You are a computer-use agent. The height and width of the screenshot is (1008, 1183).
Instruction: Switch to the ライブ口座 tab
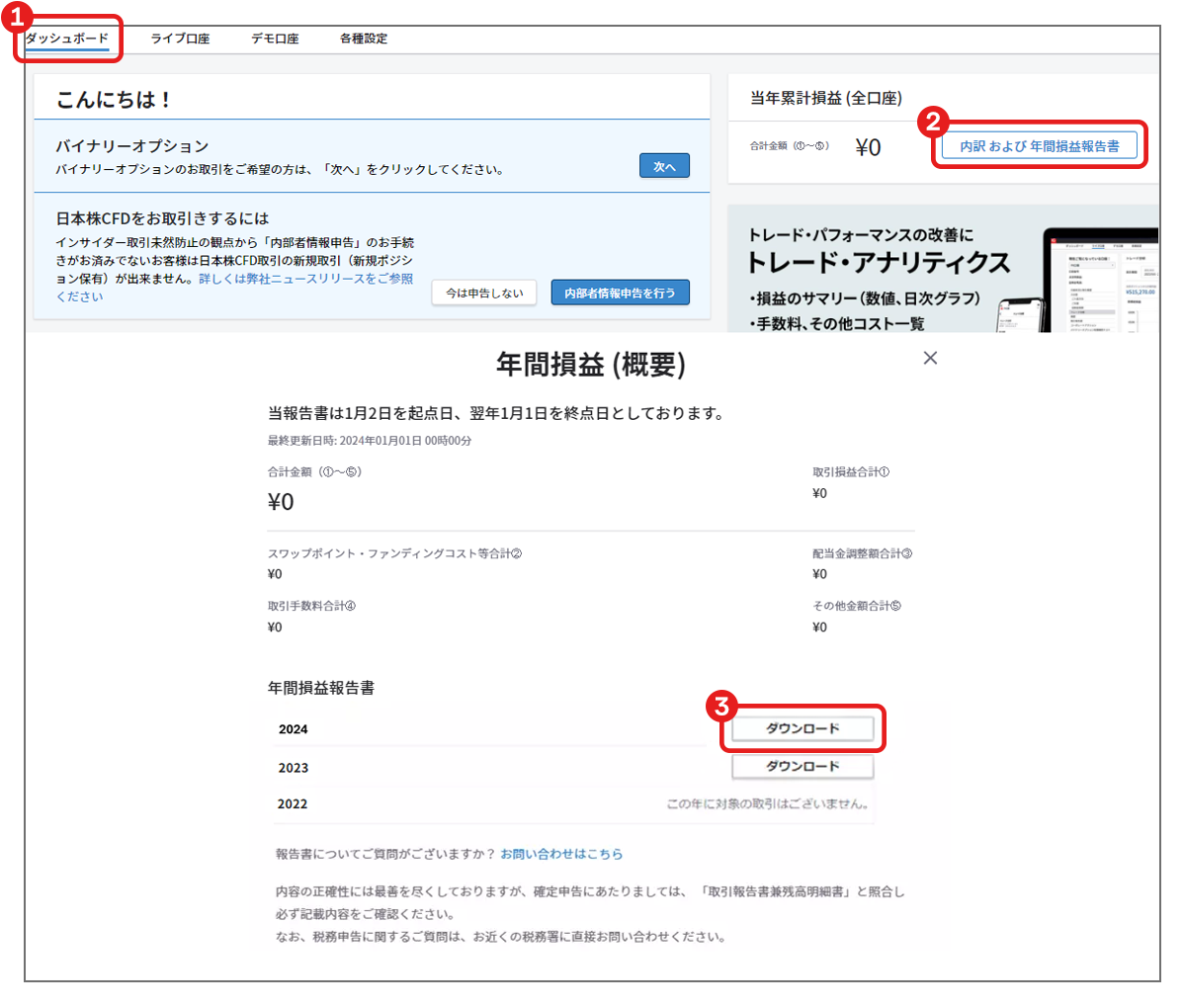[x=179, y=38]
